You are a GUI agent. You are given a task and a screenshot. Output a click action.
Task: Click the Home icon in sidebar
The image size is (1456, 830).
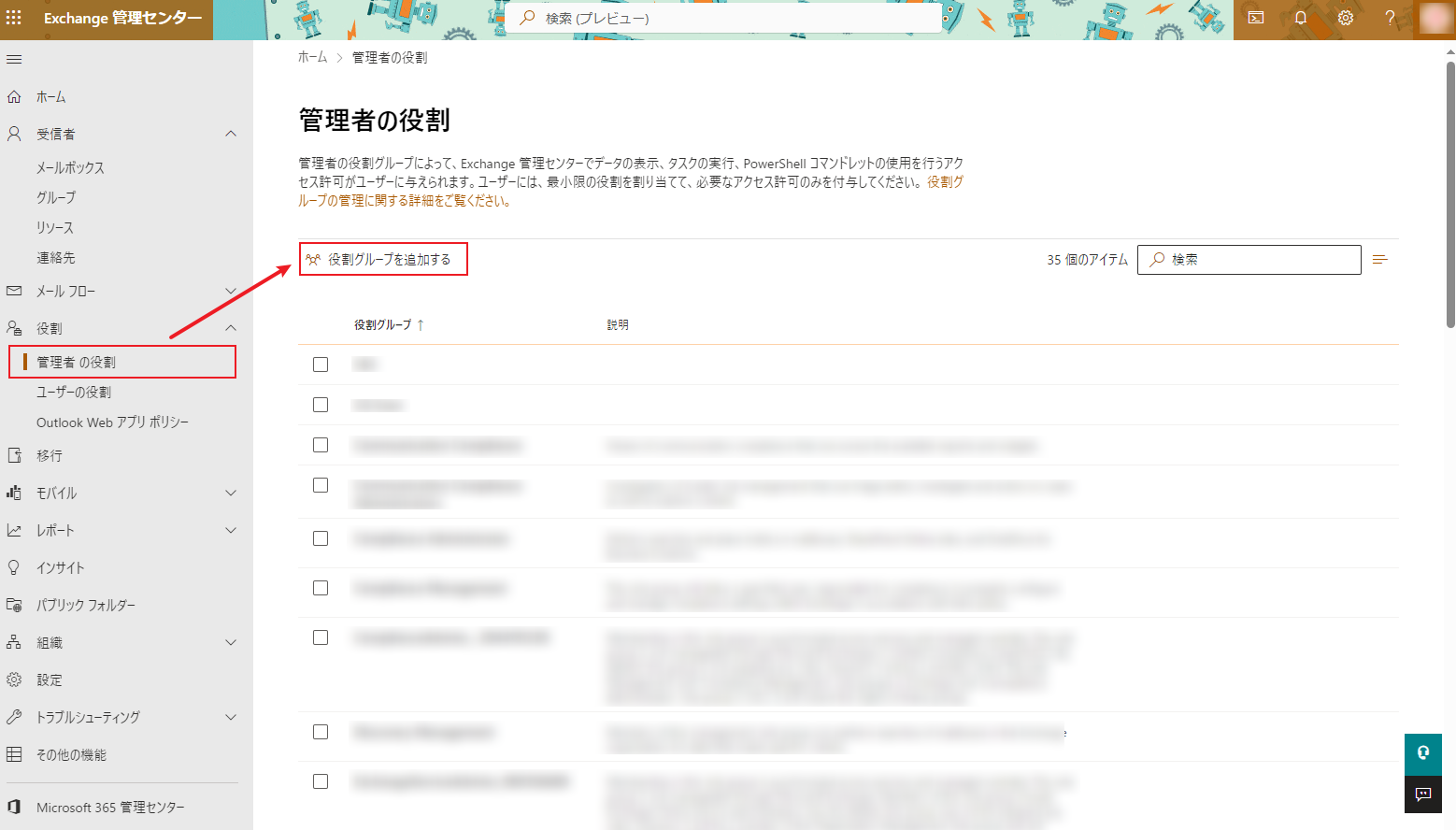pos(14,97)
